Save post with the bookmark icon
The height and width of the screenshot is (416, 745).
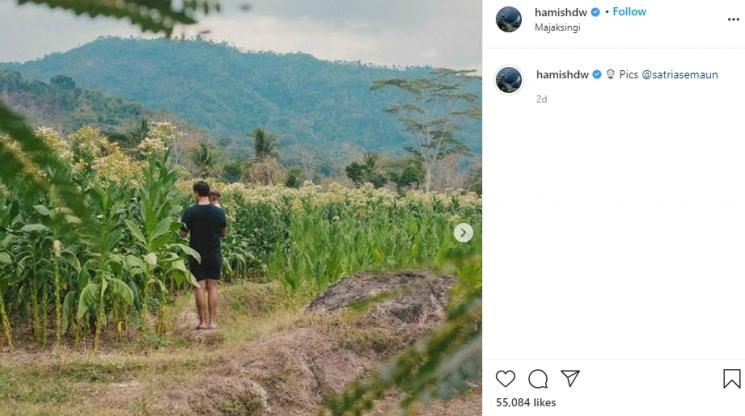coord(732,378)
